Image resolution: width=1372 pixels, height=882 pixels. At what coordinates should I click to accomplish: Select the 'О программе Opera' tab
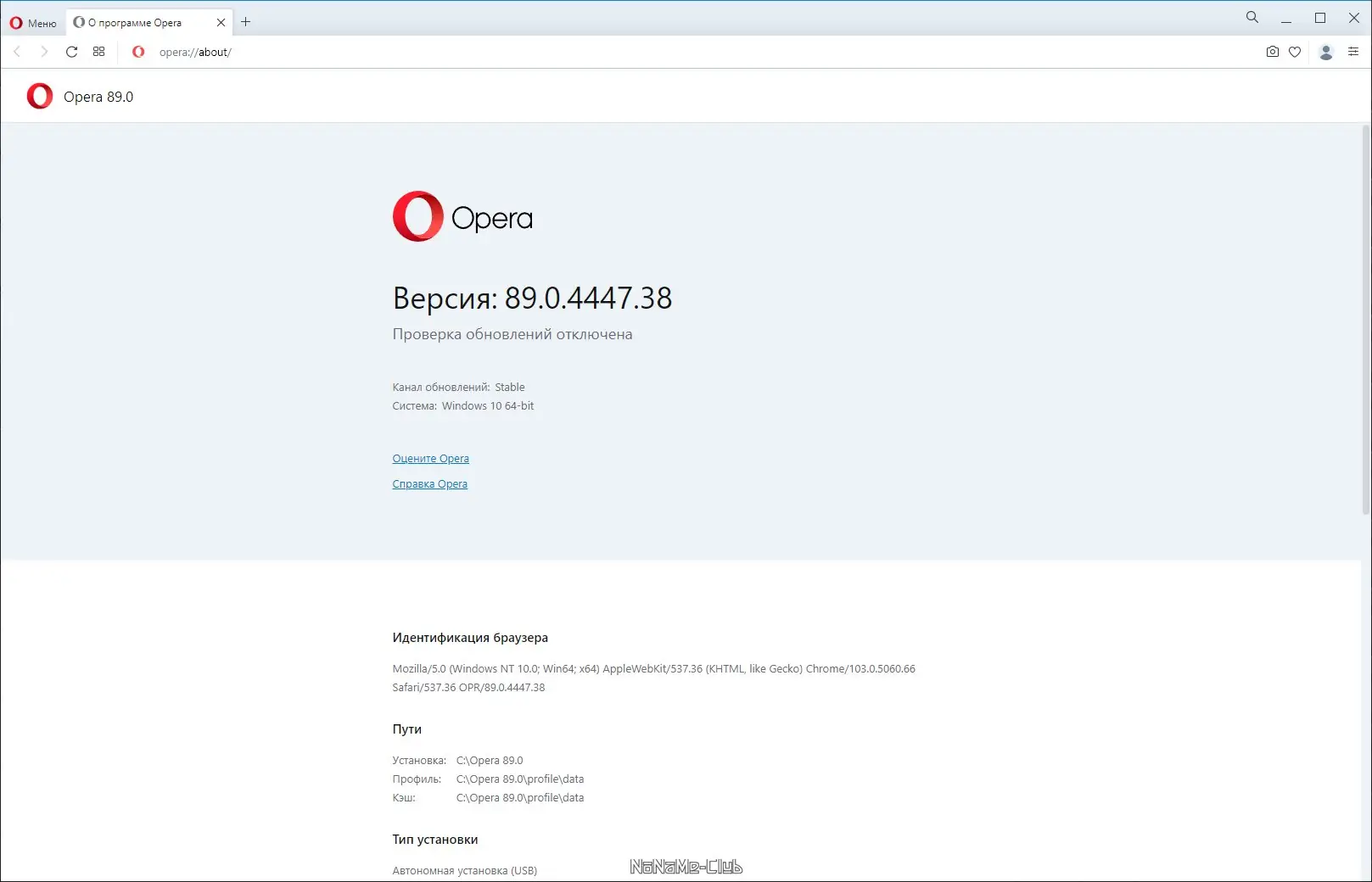(x=136, y=22)
